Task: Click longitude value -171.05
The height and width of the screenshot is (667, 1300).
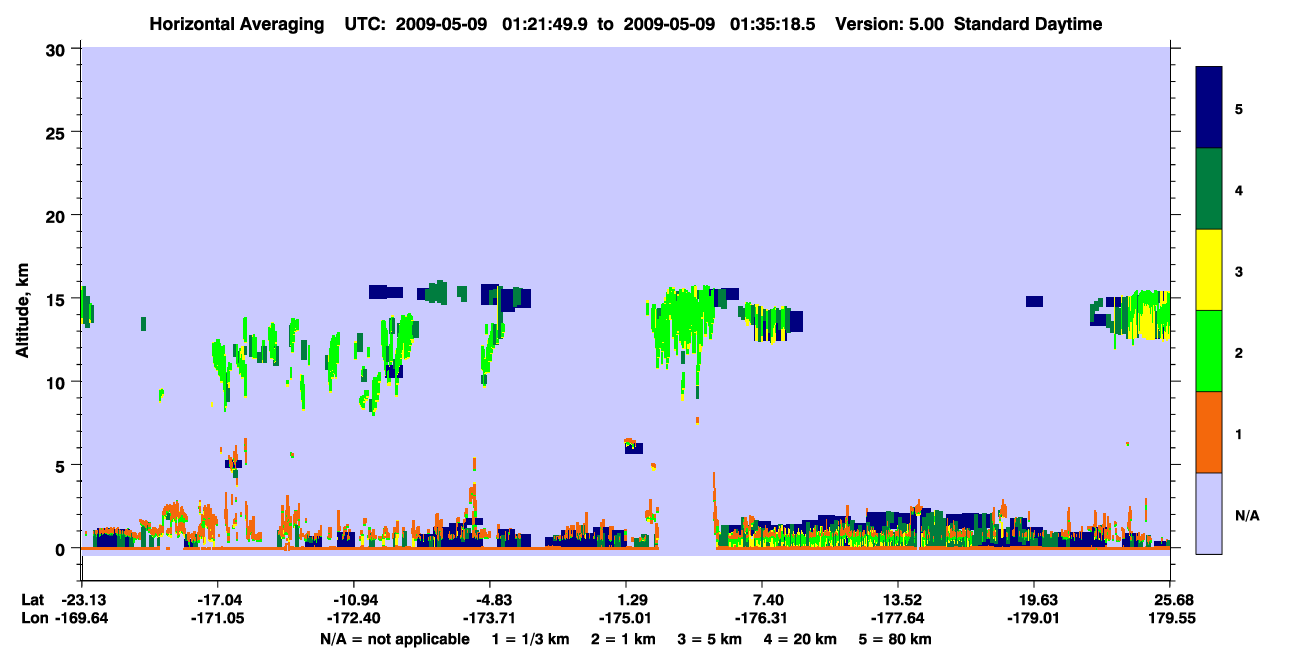Action: point(218,619)
